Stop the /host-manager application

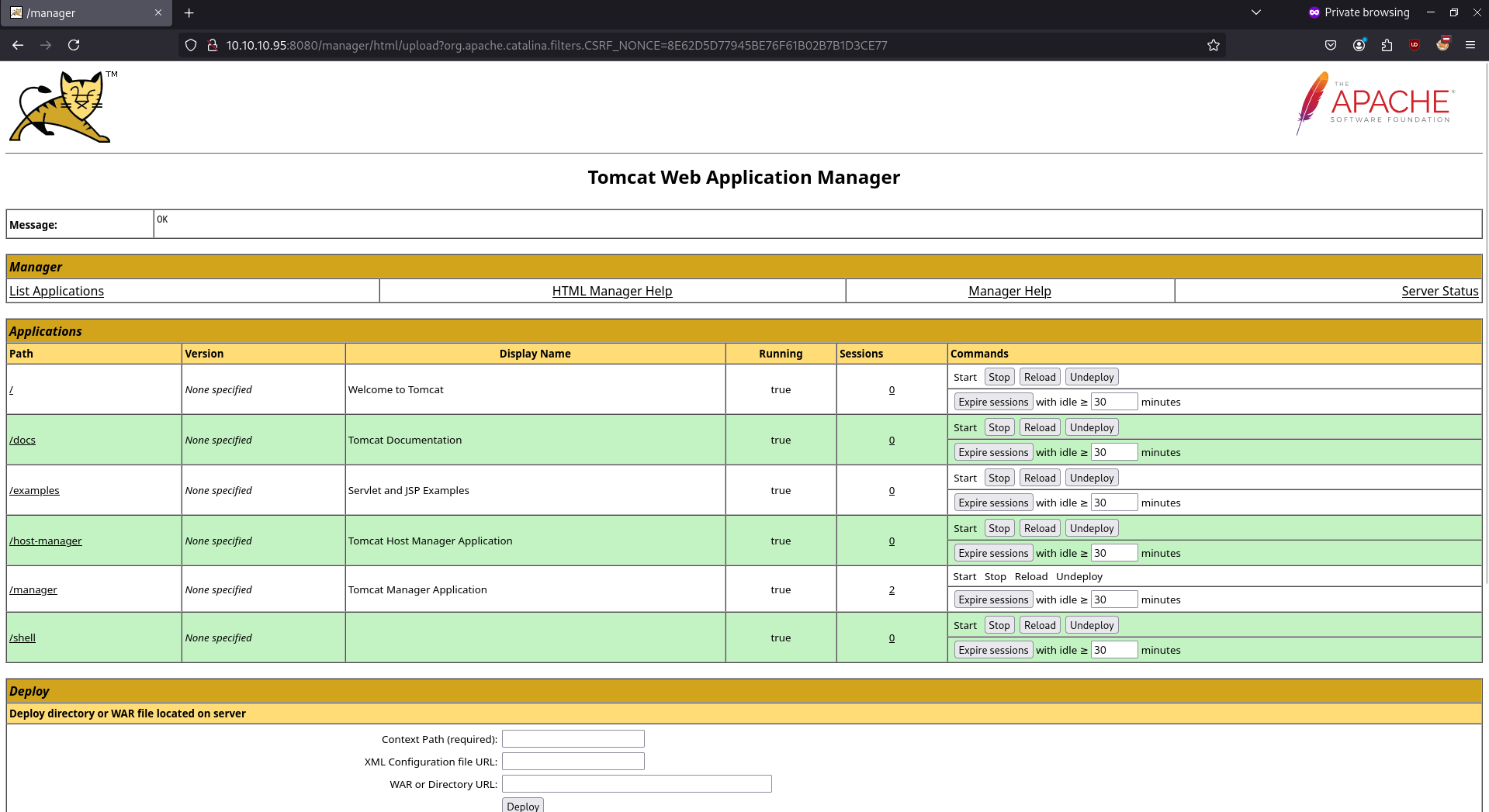(x=999, y=528)
